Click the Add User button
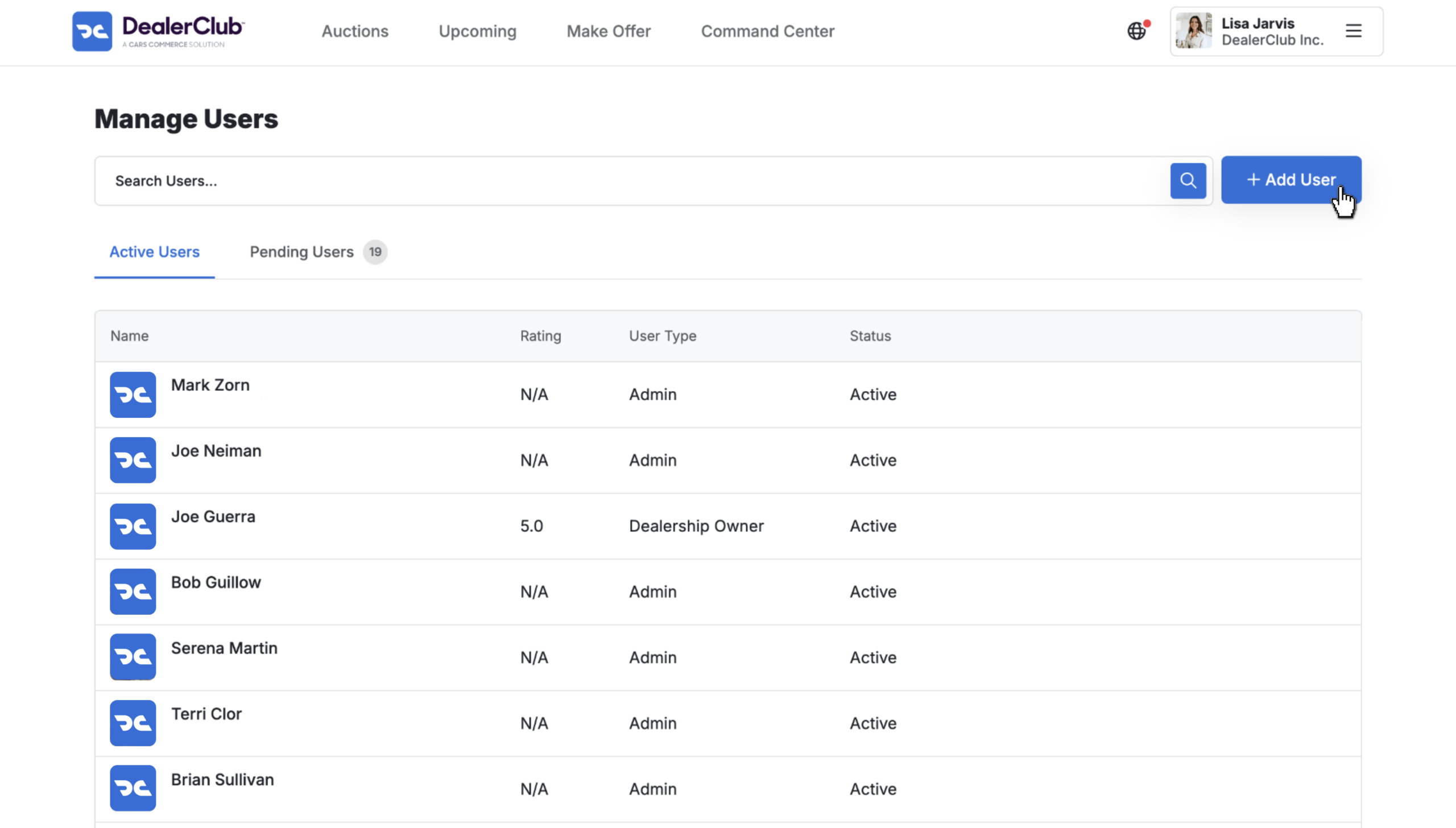Screen dimensions: 1456x828 pos(1291,180)
